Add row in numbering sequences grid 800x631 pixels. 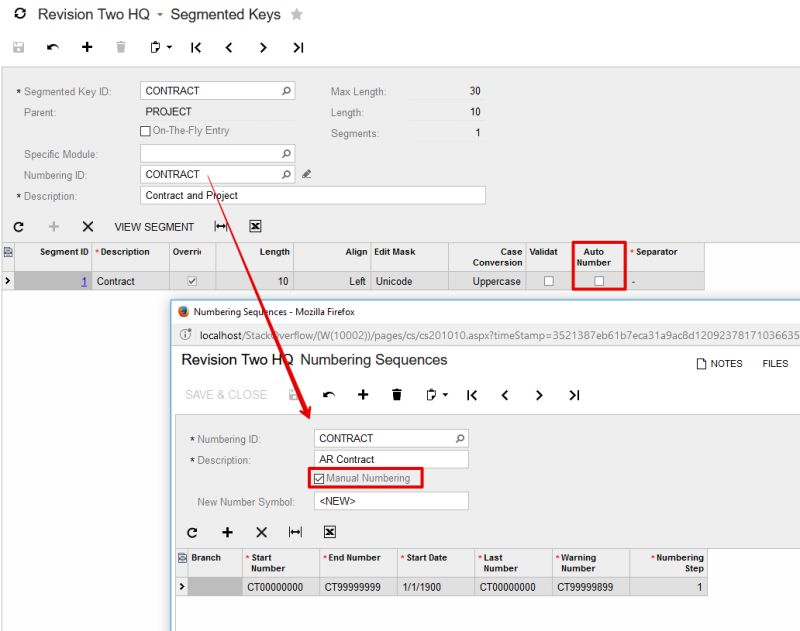point(228,533)
